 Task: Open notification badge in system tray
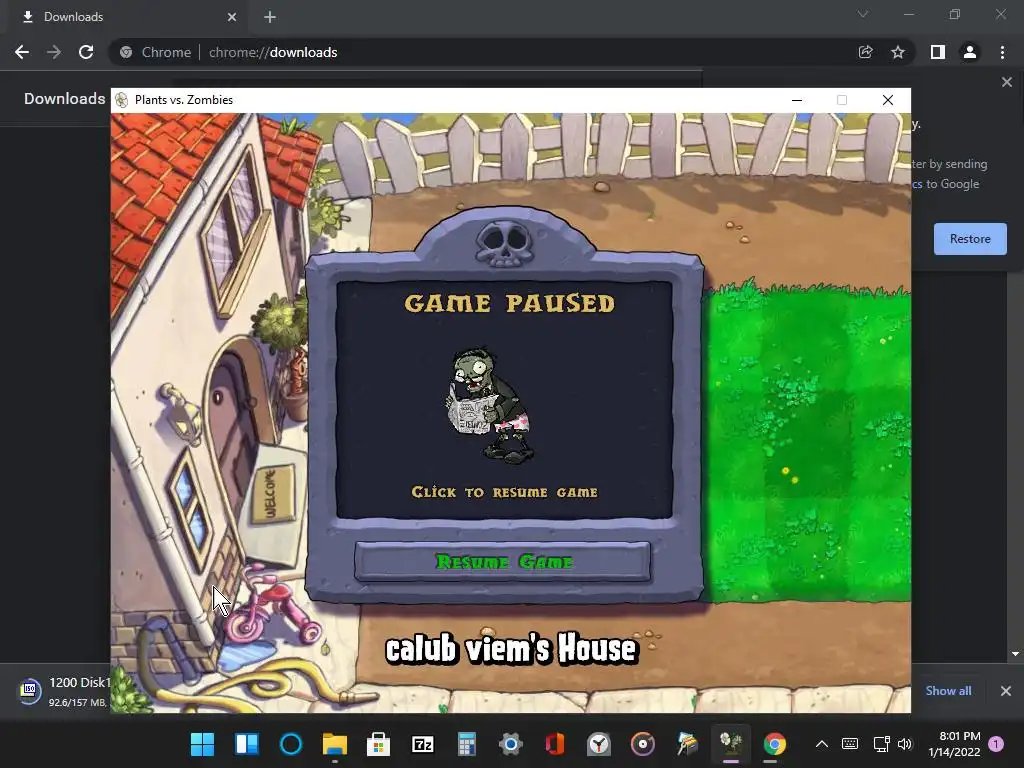pyautogui.click(x=997, y=744)
